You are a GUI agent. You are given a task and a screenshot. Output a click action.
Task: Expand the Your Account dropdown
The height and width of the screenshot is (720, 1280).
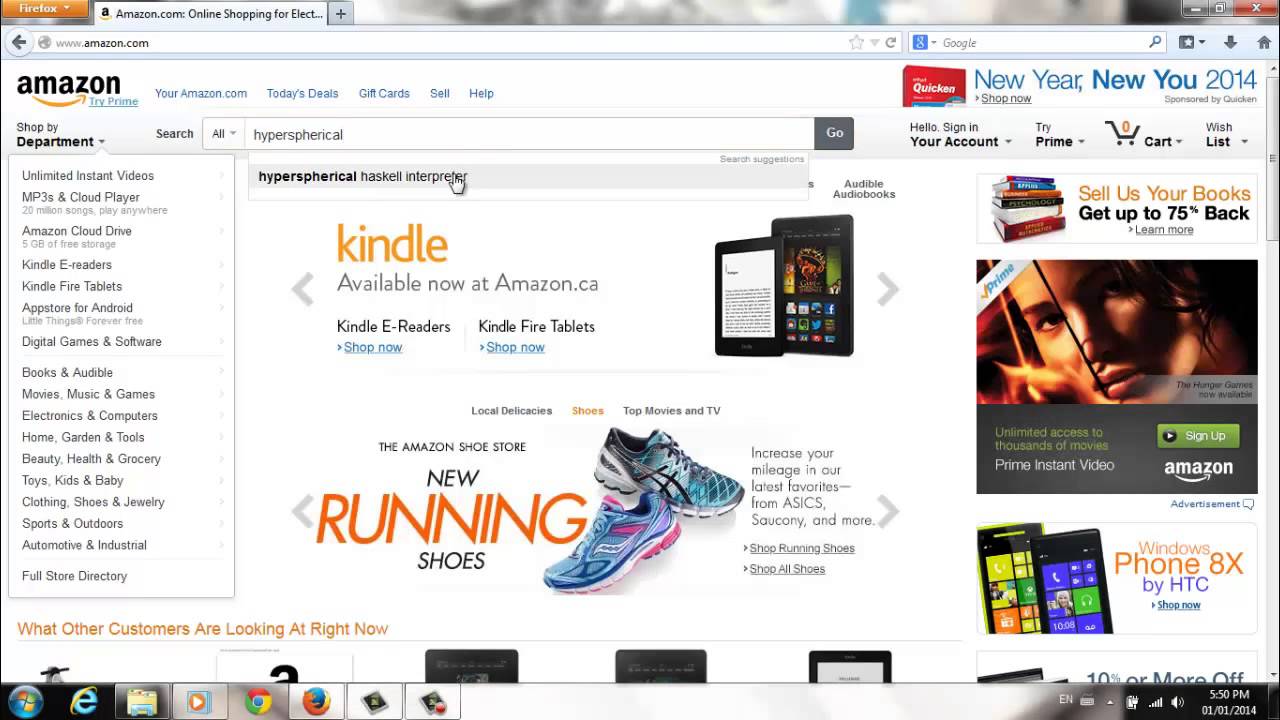click(x=960, y=134)
